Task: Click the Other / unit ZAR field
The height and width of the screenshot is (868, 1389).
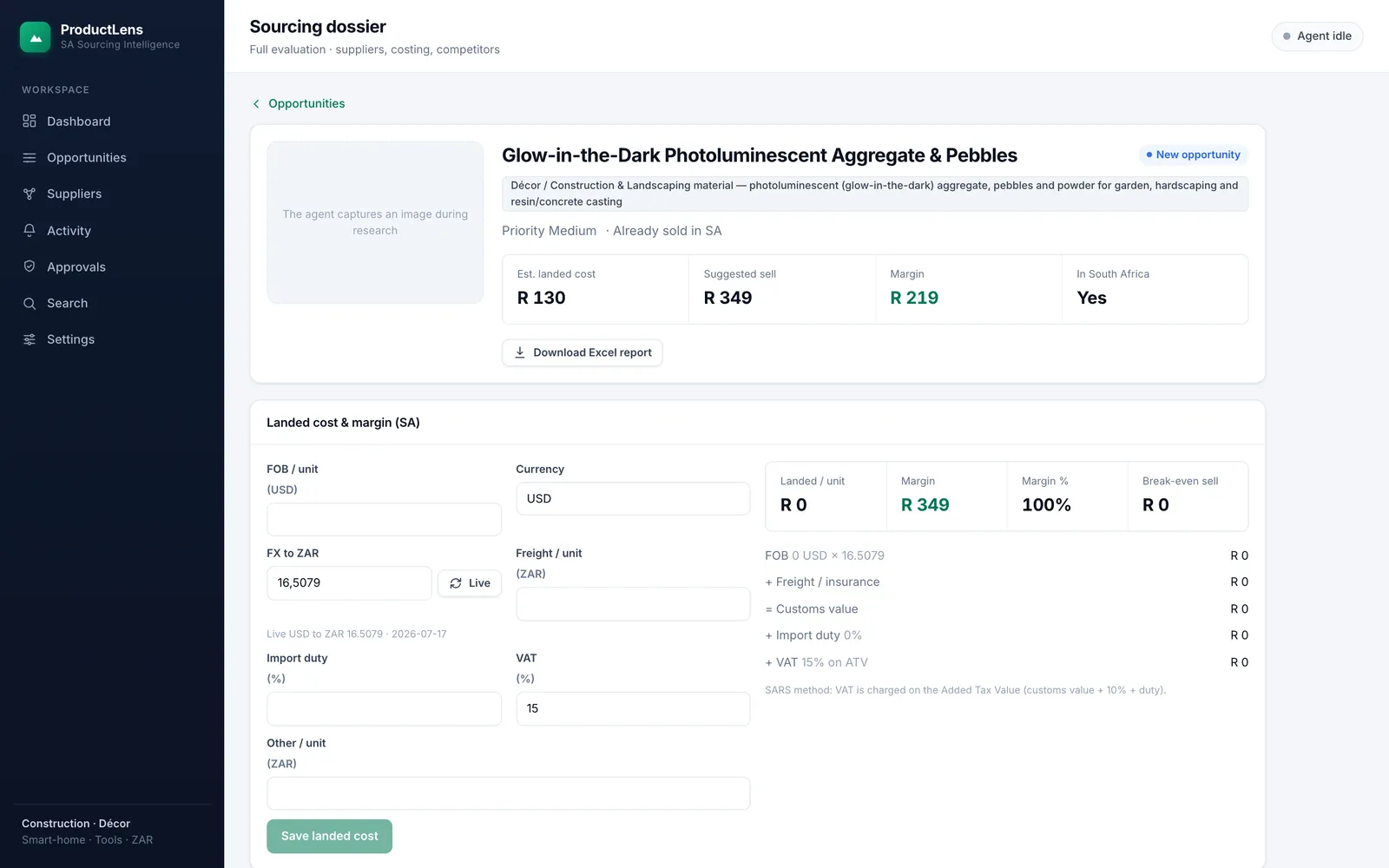Action: coord(508,793)
